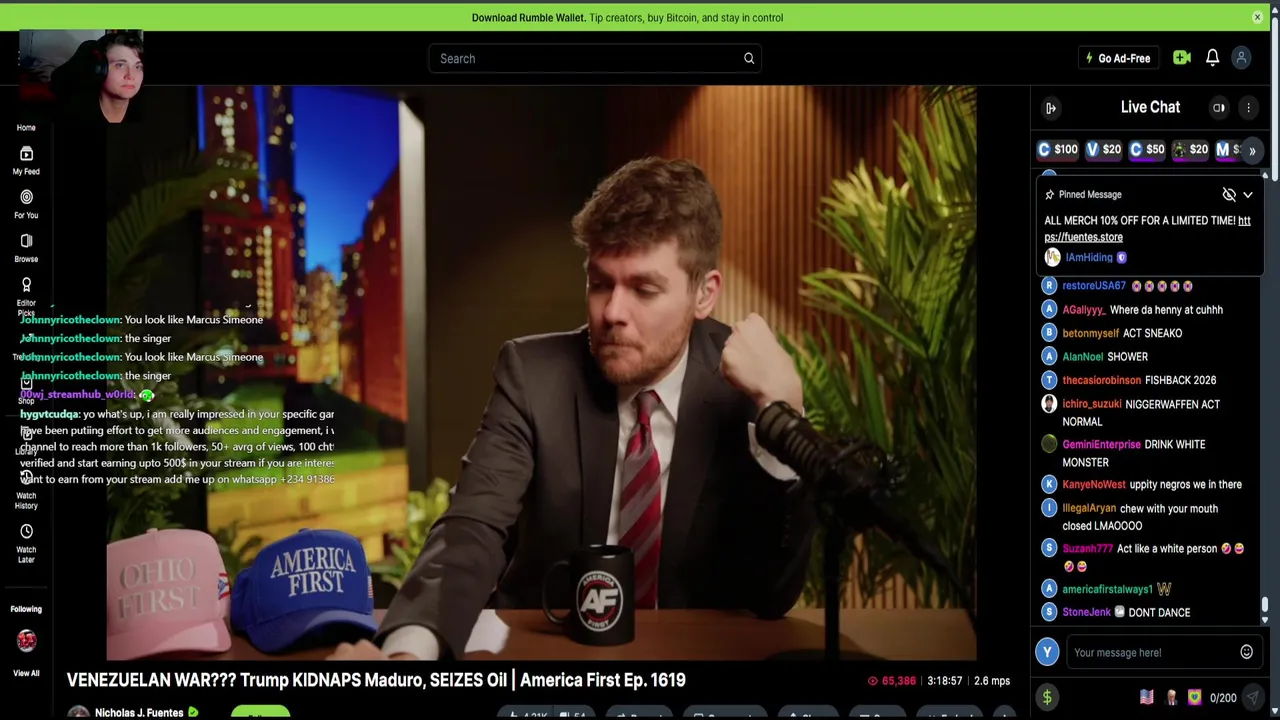The width and height of the screenshot is (1280, 720).
Task: Toggle the chat pop-out mode icon
Action: click(x=1218, y=108)
